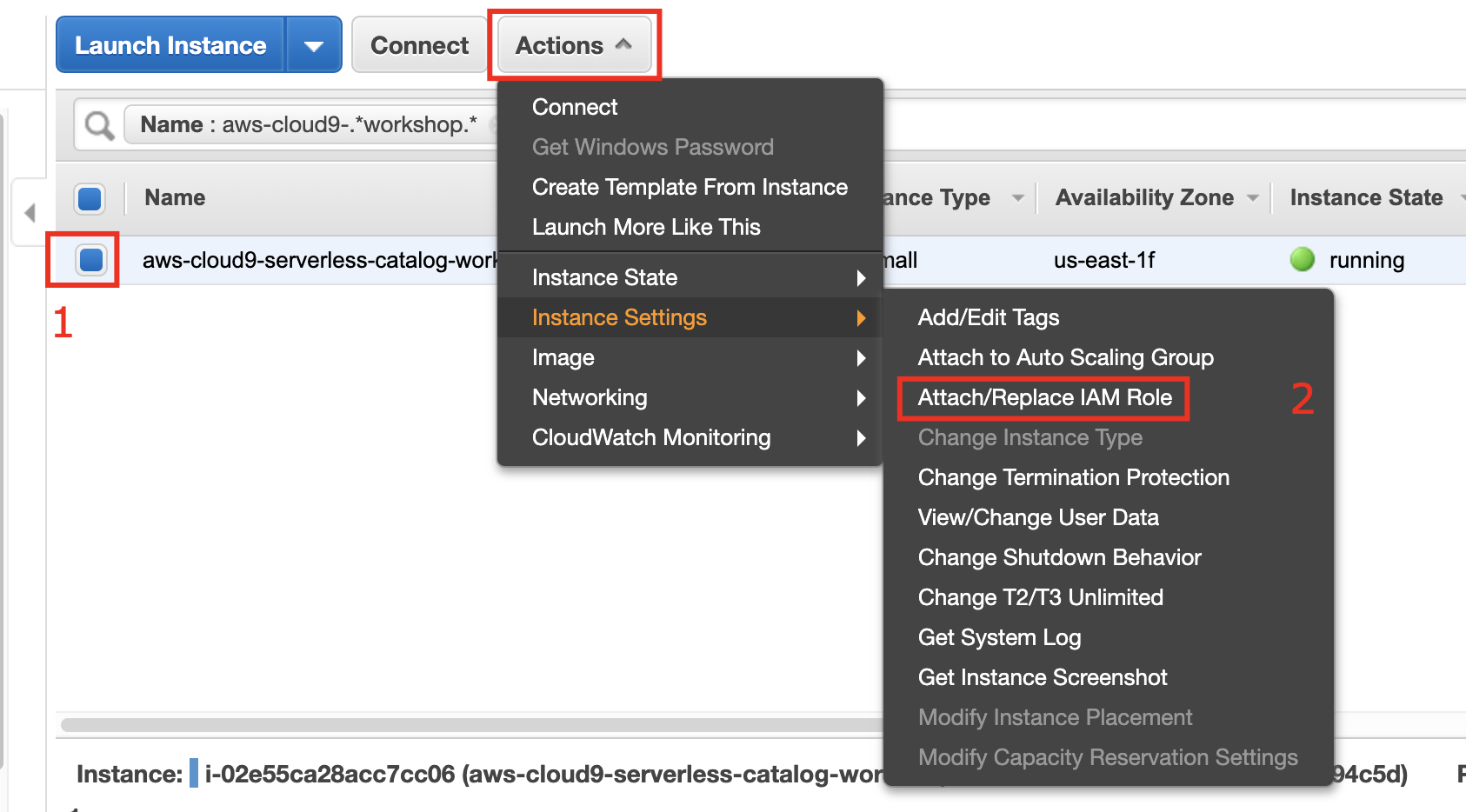This screenshot has width=1466, height=812.
Task: Toggle the aws-cloud9-serverless-catalog row checkbox
Action: pyautogui.click(x=90, y=259)
